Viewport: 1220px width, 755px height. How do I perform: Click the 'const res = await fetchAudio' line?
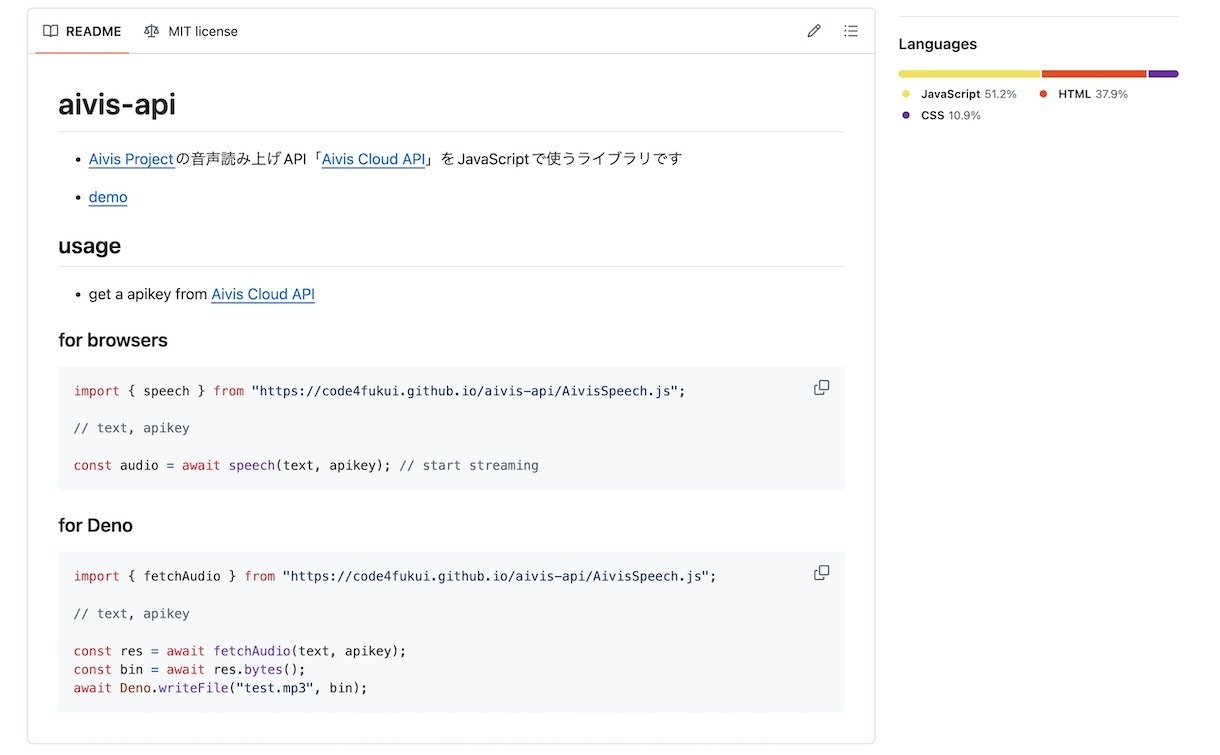click(240, 651)
